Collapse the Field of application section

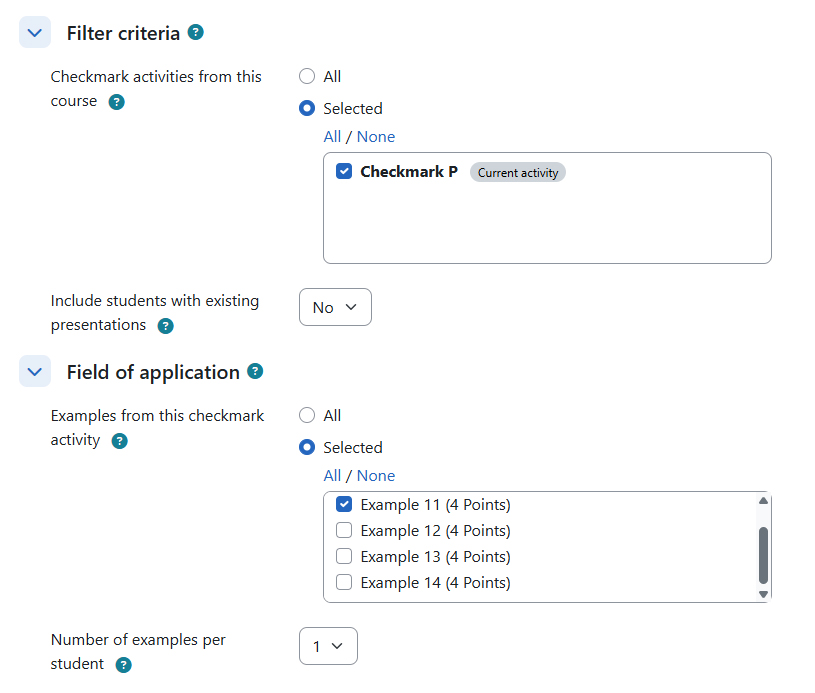pos(35,371)
